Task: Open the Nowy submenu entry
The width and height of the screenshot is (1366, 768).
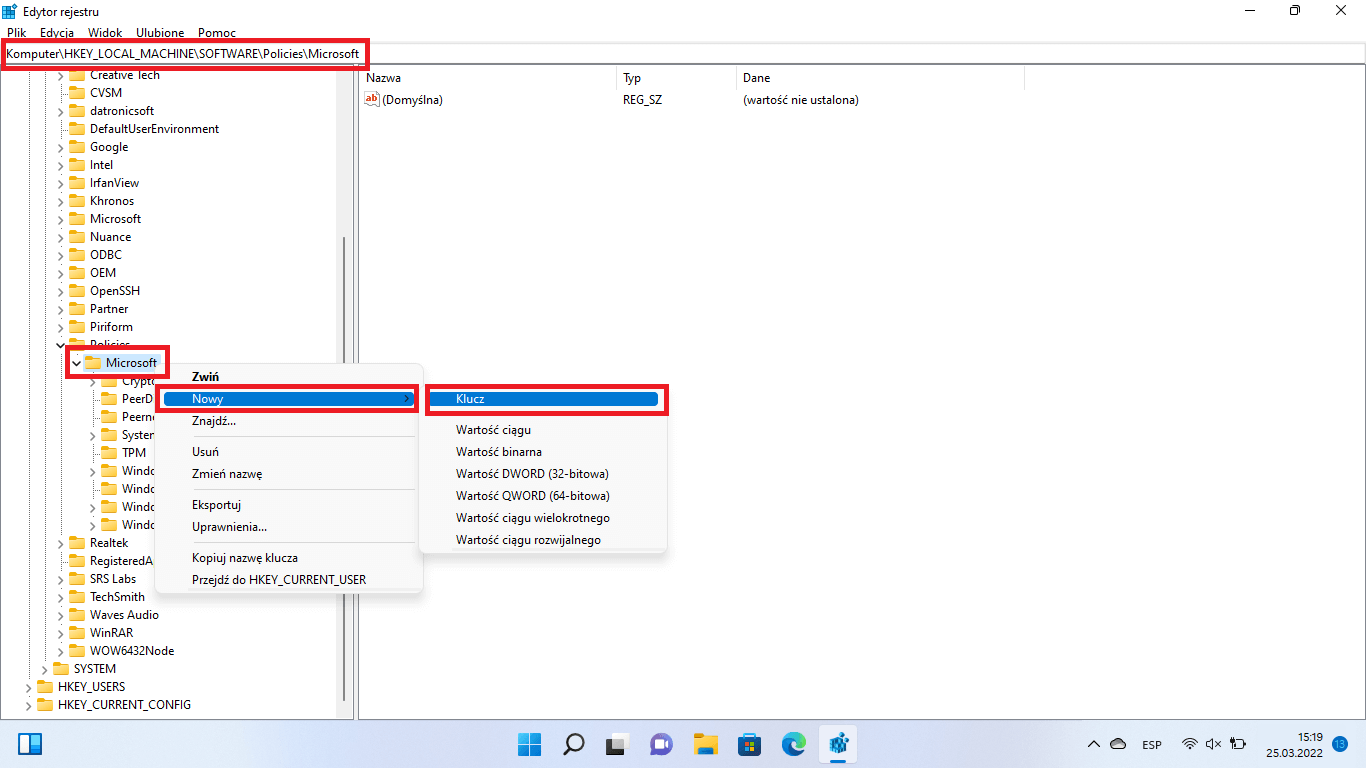Action: pyautogui.click(x=289, y=399)
